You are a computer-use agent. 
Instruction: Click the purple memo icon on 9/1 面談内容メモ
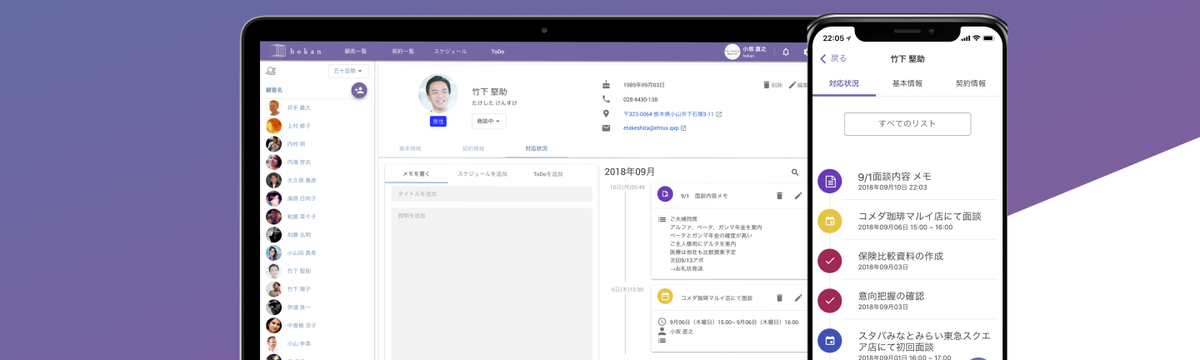point(665,195)
